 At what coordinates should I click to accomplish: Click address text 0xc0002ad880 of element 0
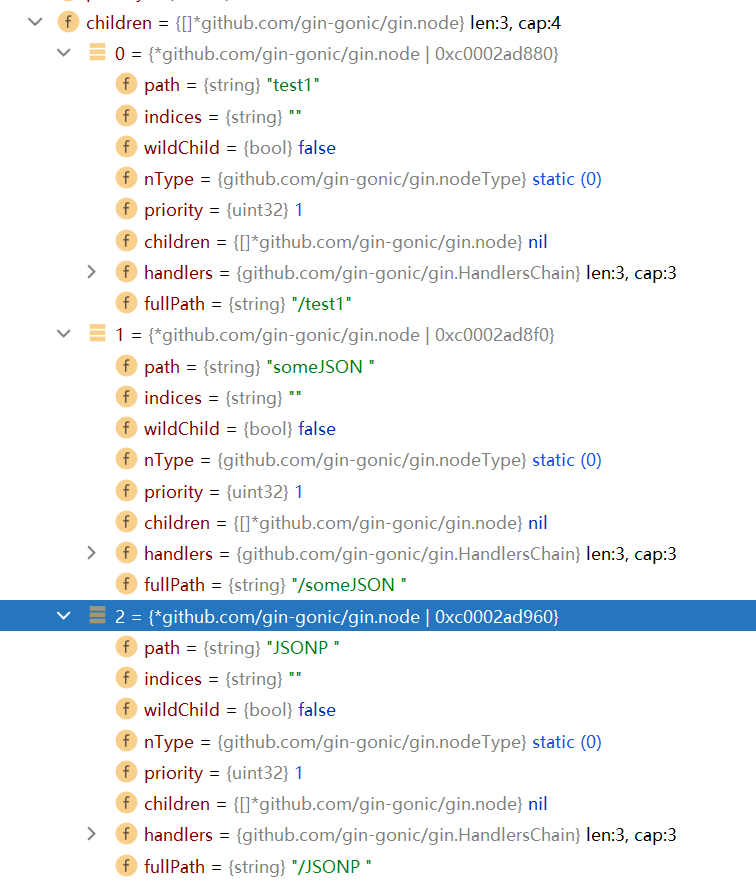493,54
